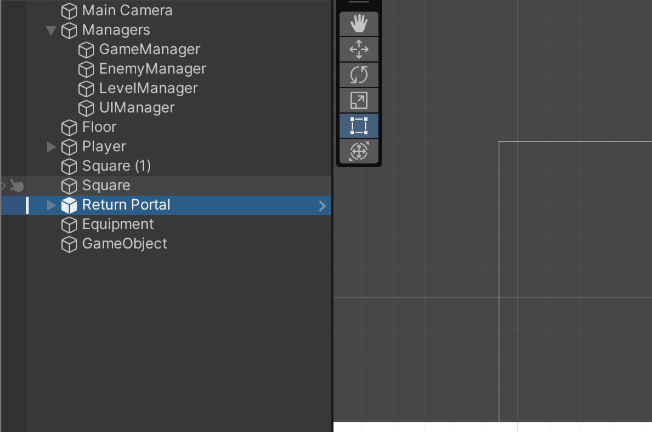Expand the Player object children
The width and height of the screenshot is (652, 432).
[51, 147]
